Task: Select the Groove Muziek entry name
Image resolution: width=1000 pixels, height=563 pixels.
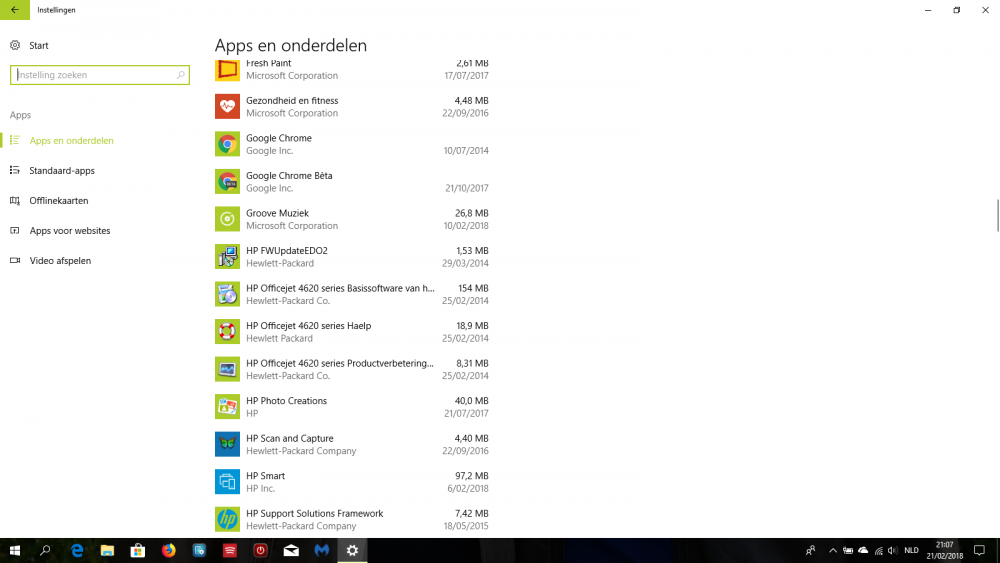Action: click(x=277, y=213)
